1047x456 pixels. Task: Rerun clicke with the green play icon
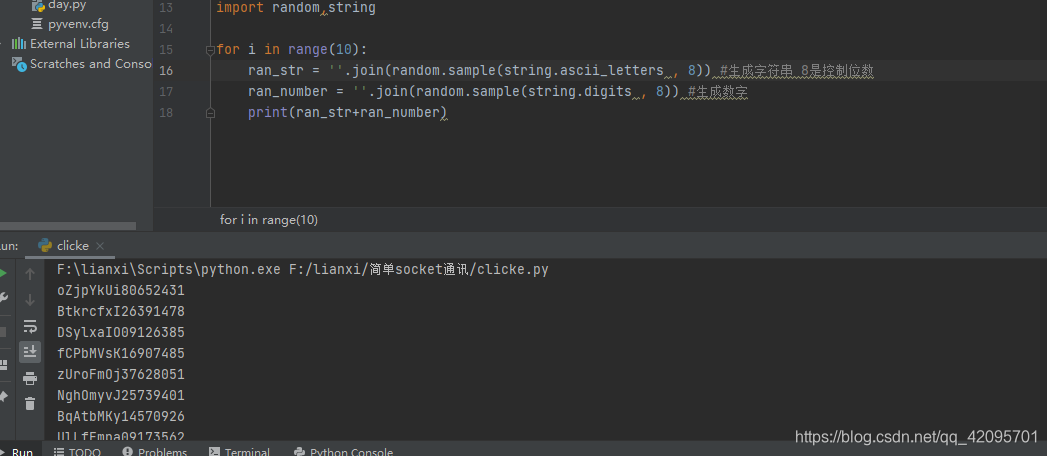point(3,274)
